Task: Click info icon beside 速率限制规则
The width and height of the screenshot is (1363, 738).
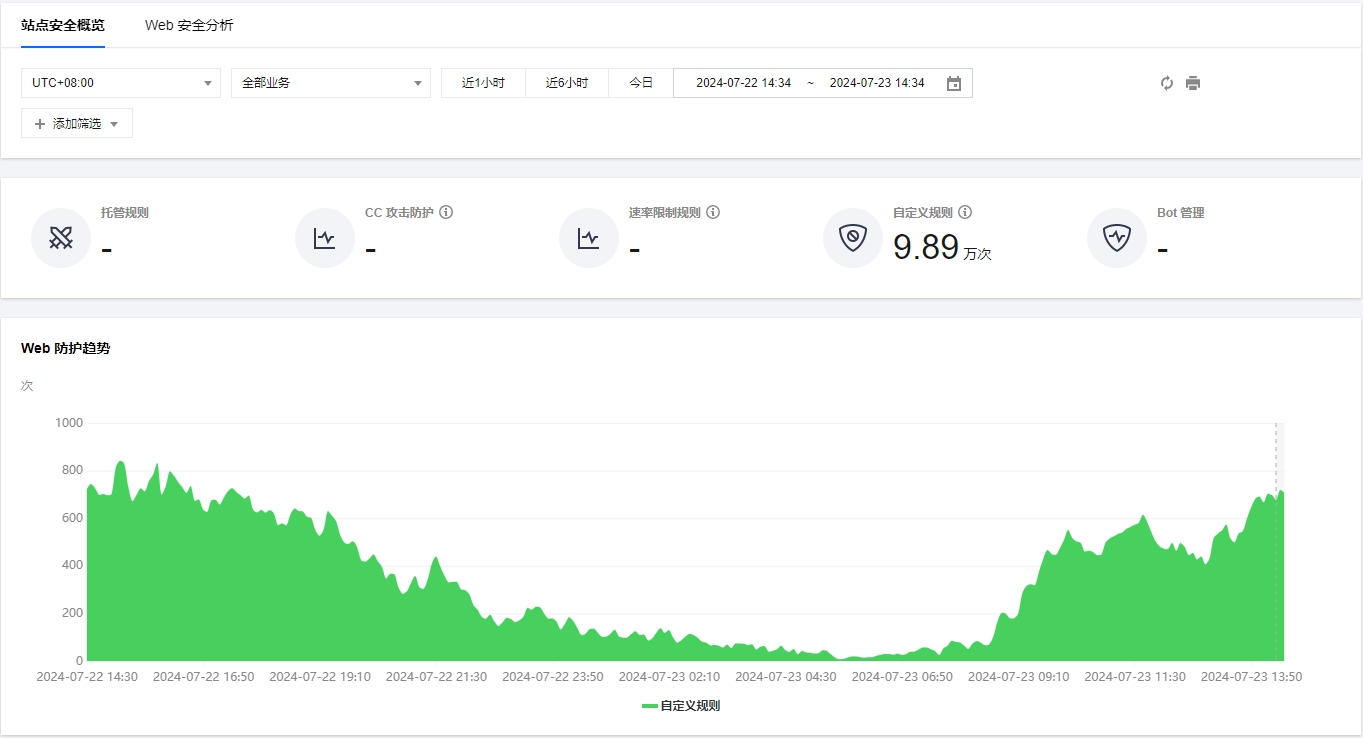Action: click(x=713, y=212)
